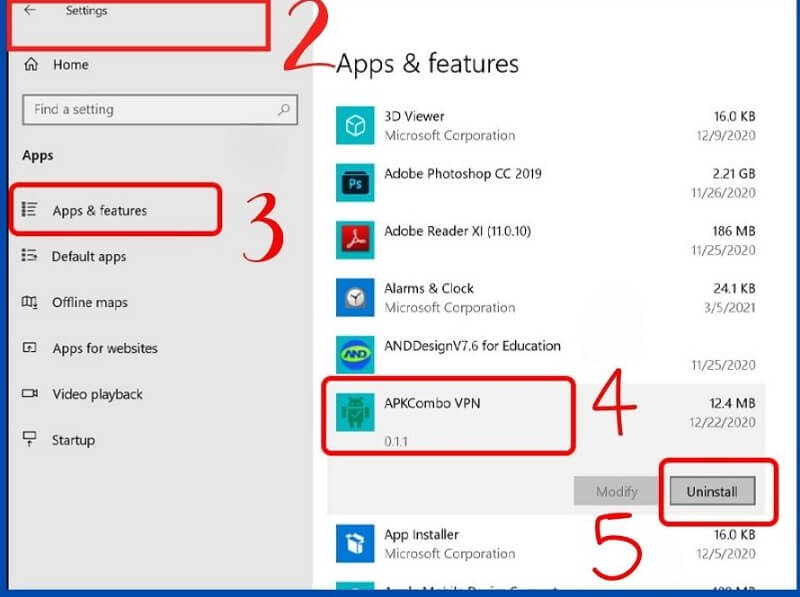Open Video playback settings

tap(97, 394)
